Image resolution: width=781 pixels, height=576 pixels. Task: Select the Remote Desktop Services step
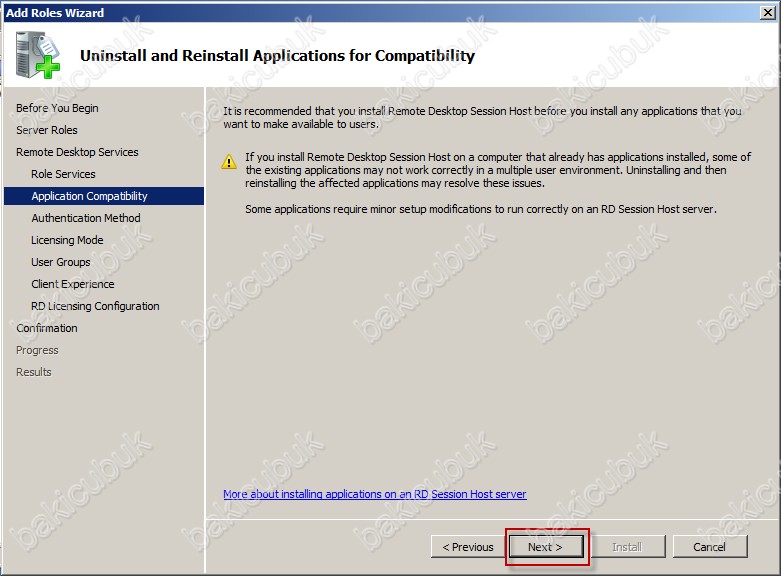[x=77, y=152]
